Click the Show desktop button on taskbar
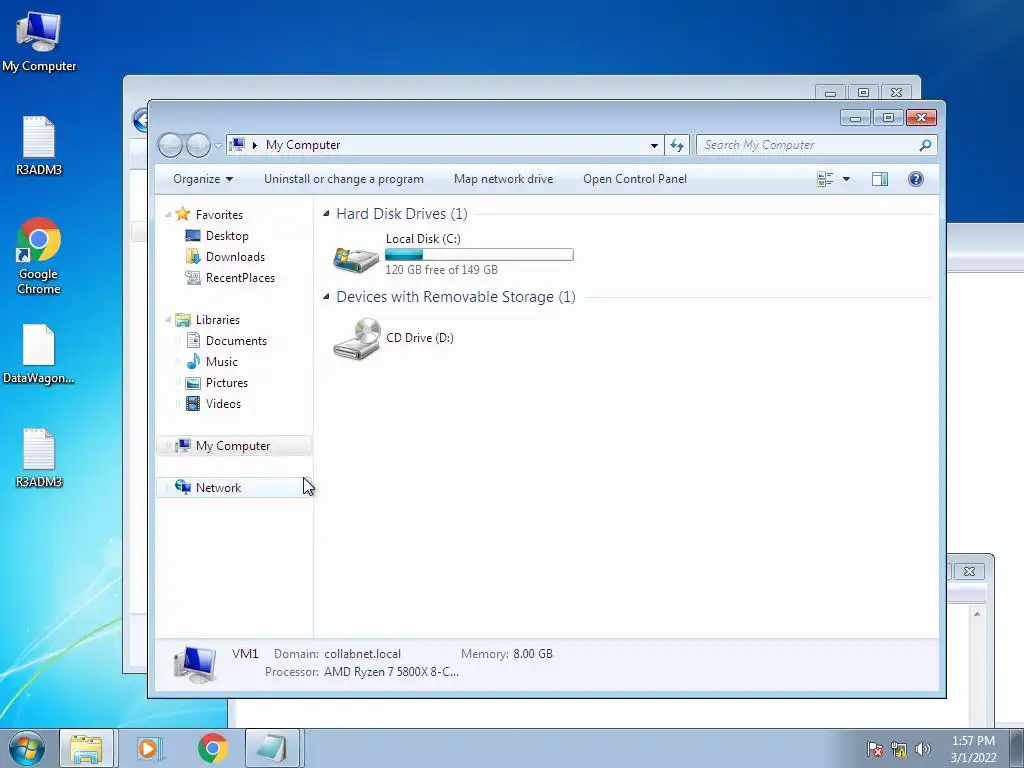The width and height of the screenshot is (1024, 768). click(x=1017, y=748)
